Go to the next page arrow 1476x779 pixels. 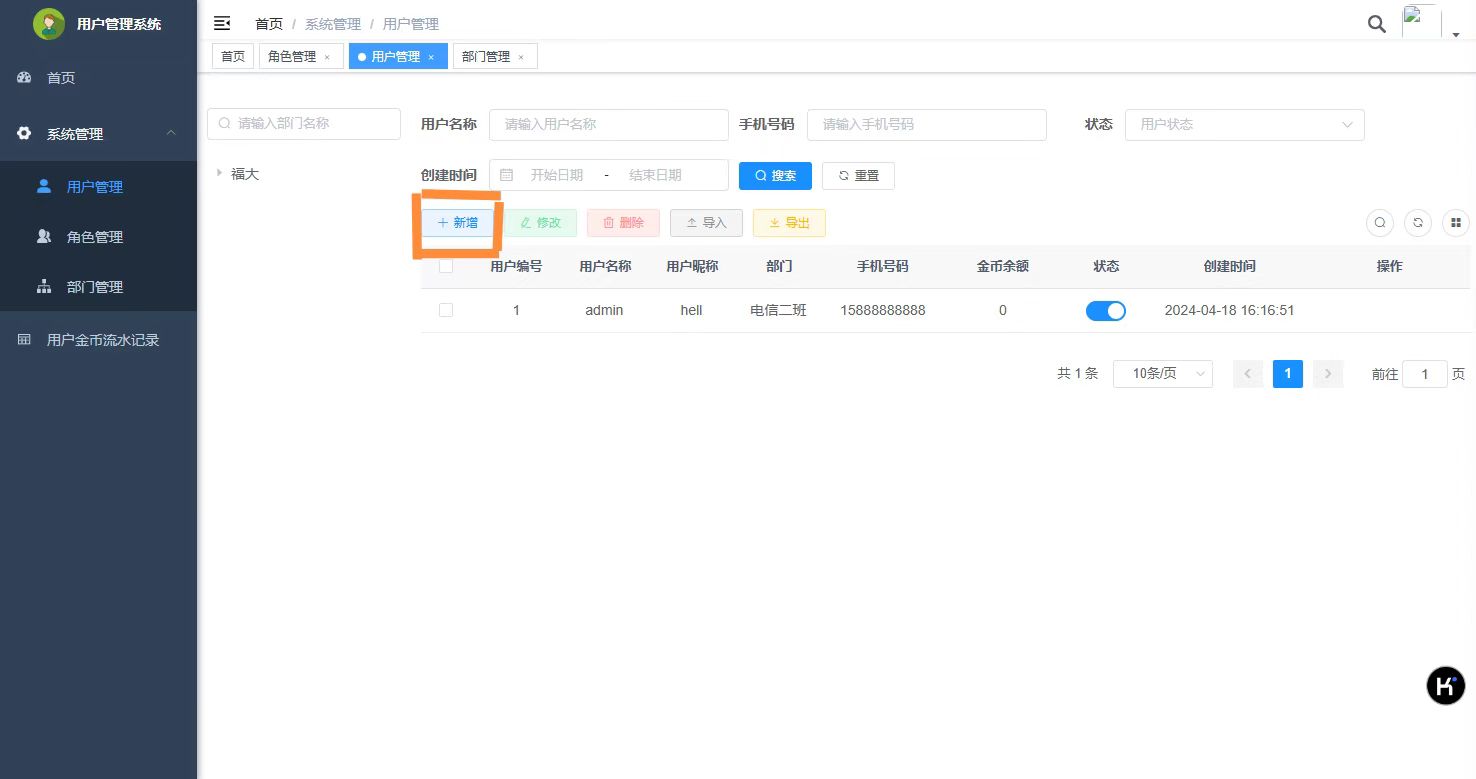(1328, 374)
